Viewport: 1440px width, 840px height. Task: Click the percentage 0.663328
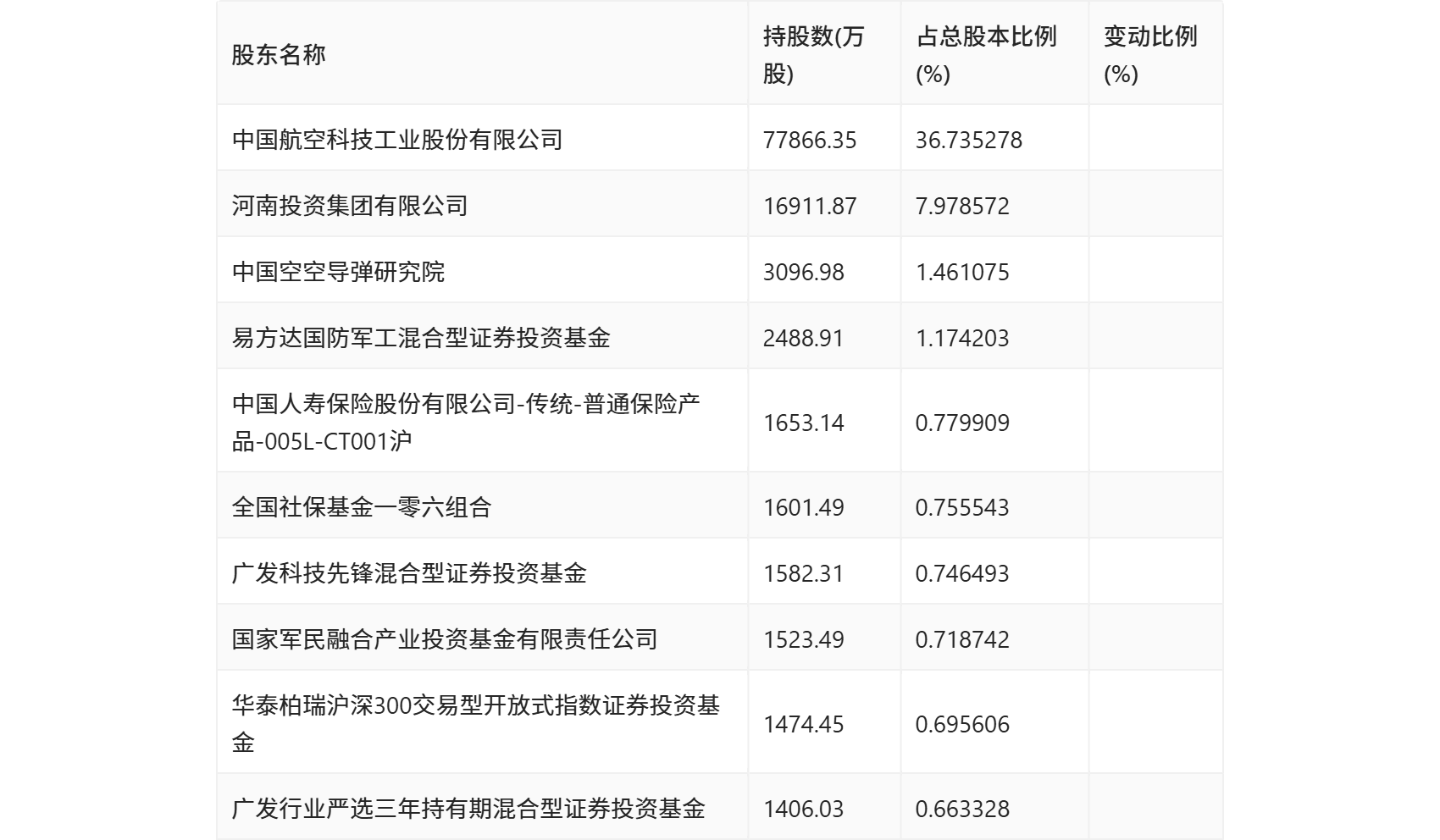962,809
